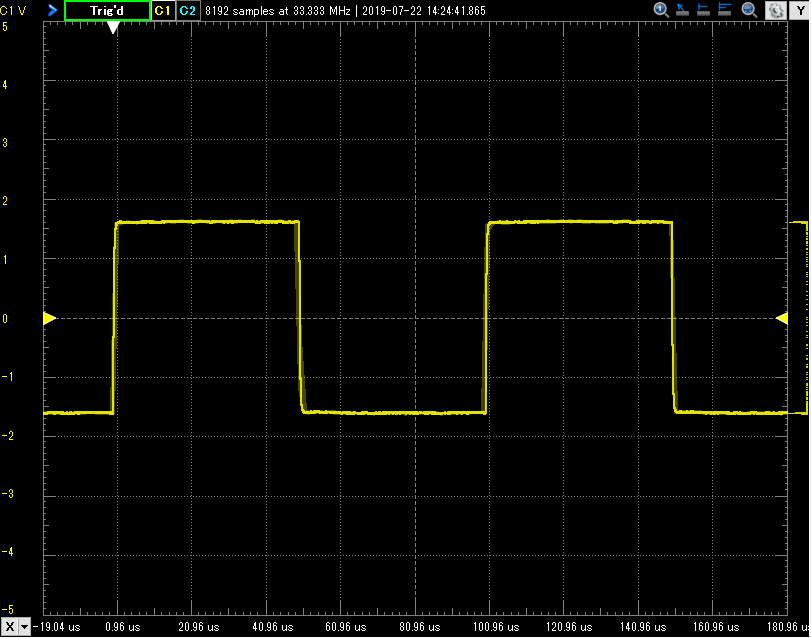The image size is (811, 638).
Task: Click the zoom 100% magnifier icon
Action: point(661,10)
